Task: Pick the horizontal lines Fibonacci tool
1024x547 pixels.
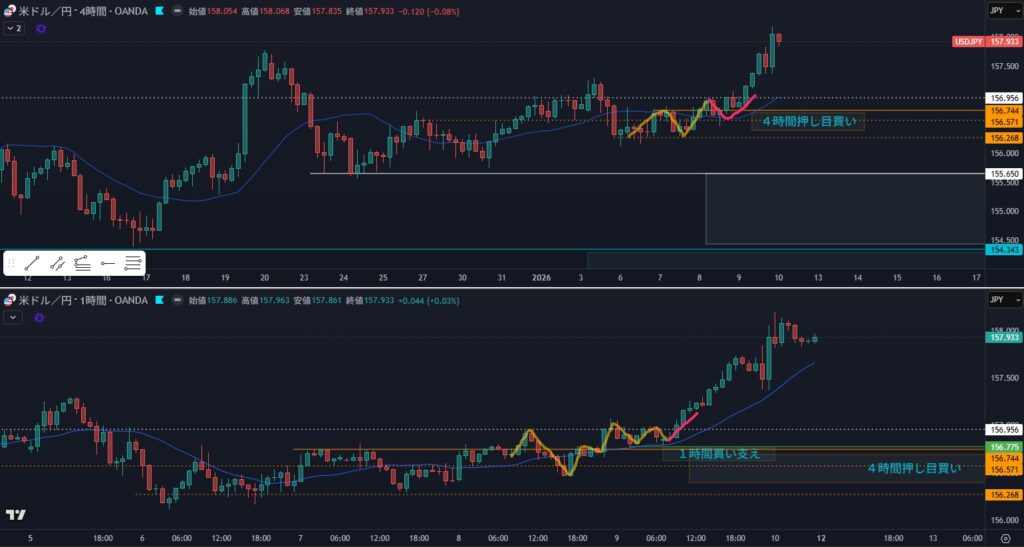Action: pyautogui.click(x=133, y=264)
